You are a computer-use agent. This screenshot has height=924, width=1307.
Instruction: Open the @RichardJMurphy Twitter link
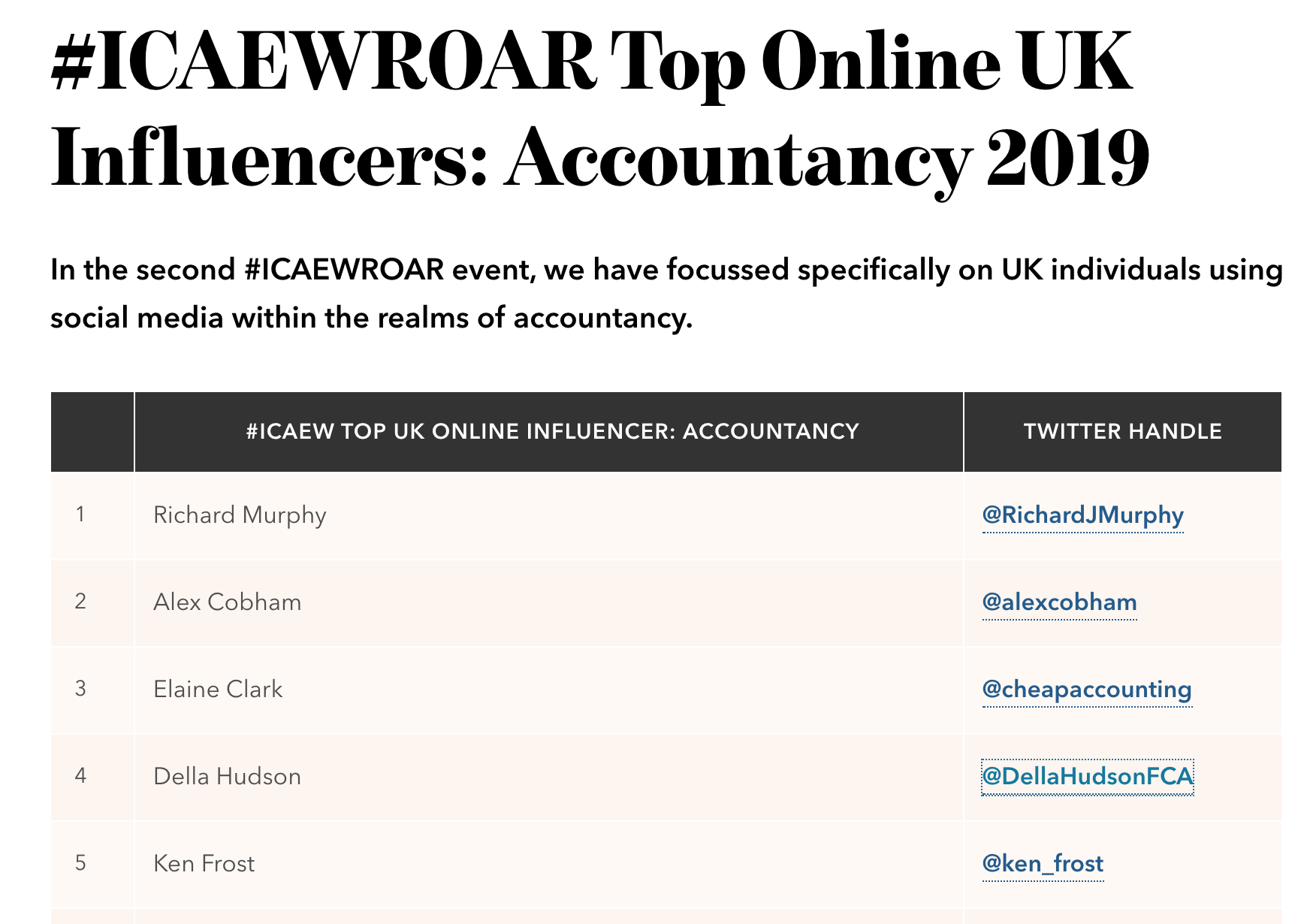point(1082,515)
